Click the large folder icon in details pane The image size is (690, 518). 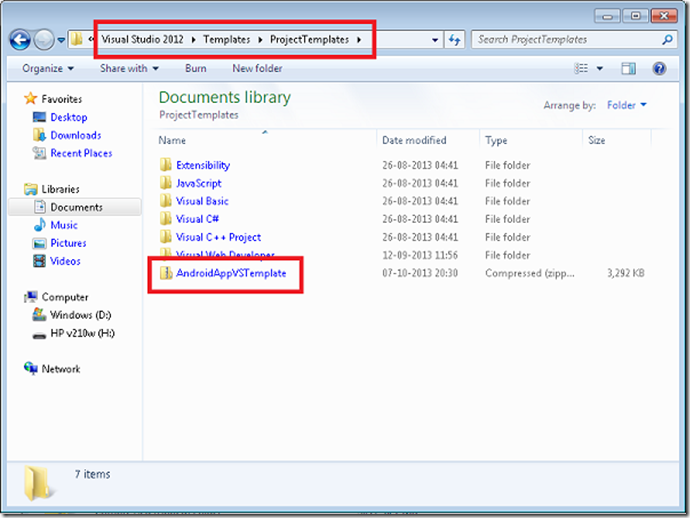tap(38, 483)
